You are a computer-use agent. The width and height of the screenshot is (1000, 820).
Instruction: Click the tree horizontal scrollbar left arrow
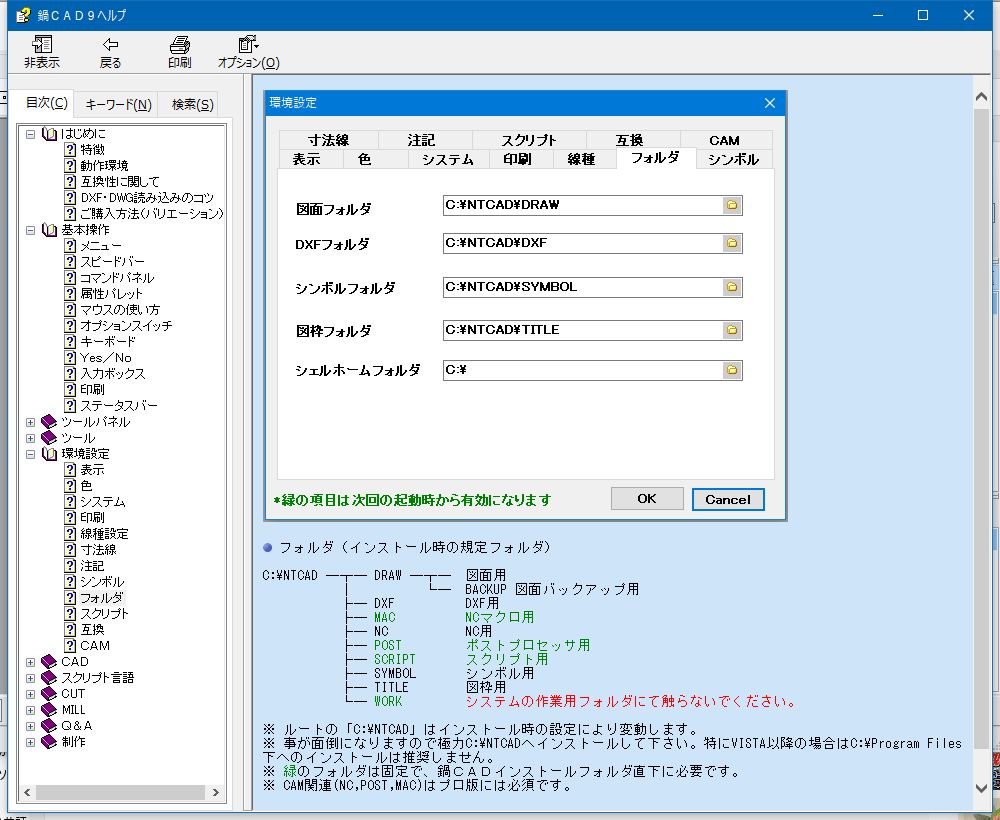[x=27, y=793]
